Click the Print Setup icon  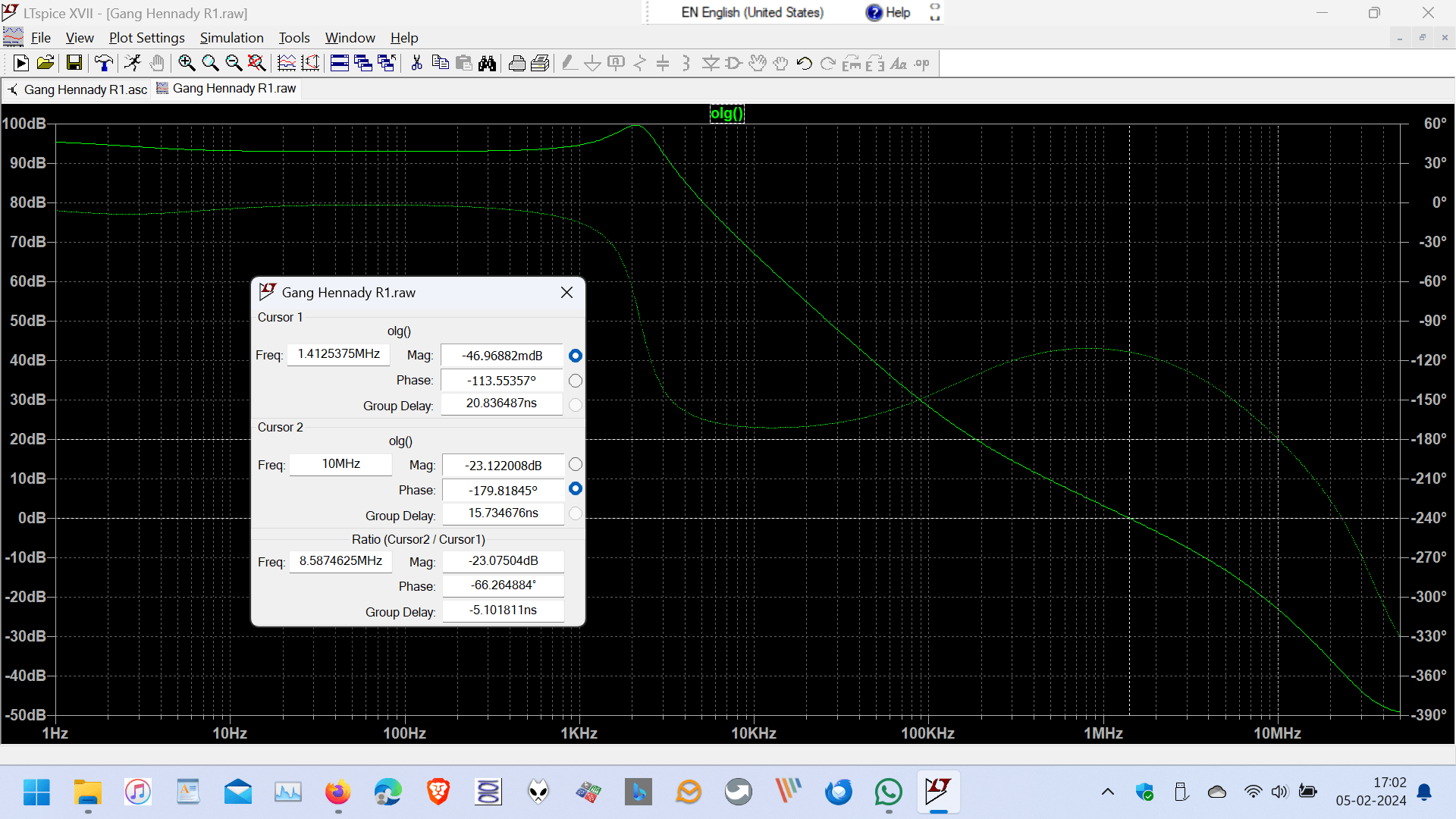516,64
